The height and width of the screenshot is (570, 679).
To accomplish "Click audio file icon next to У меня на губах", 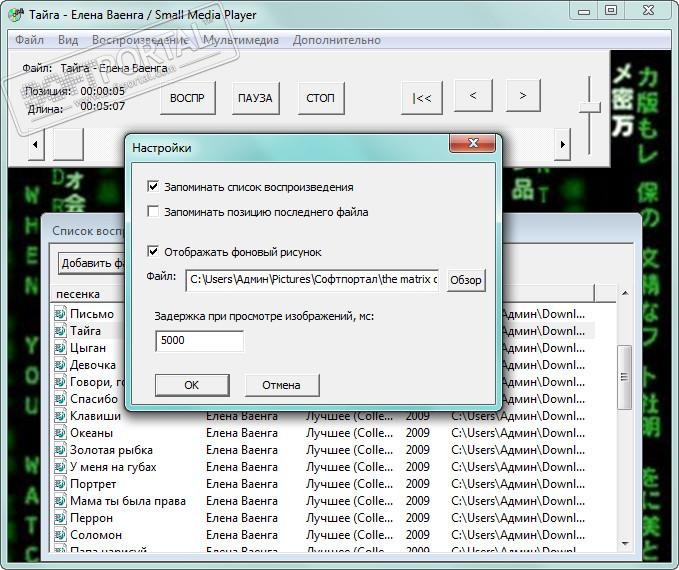I will point(60,466).
